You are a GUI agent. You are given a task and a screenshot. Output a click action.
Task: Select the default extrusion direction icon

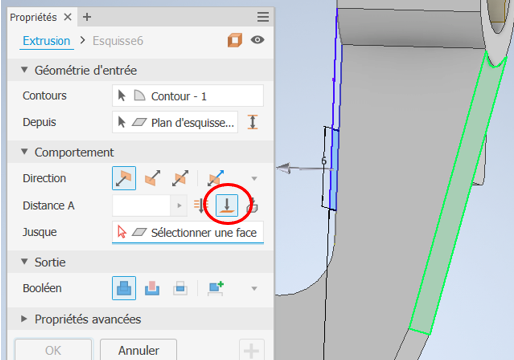pyautogui.click(x=124, y=178)
